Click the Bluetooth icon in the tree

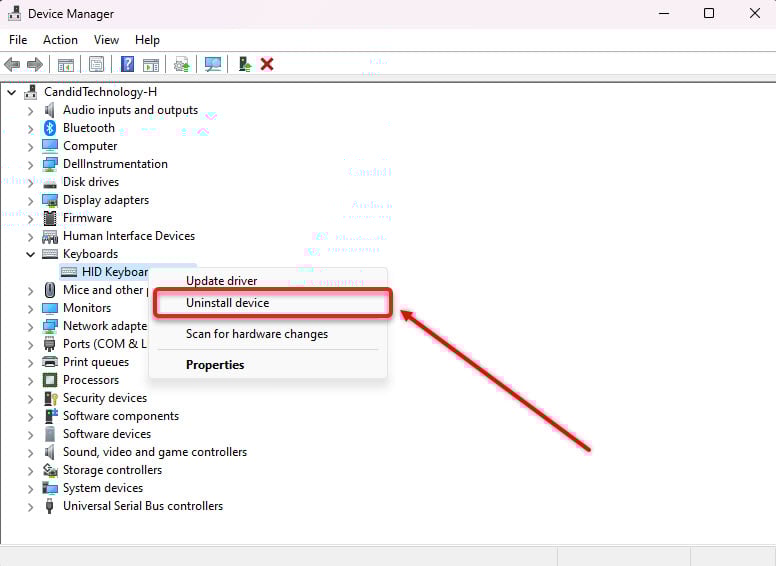coord(50,128)
